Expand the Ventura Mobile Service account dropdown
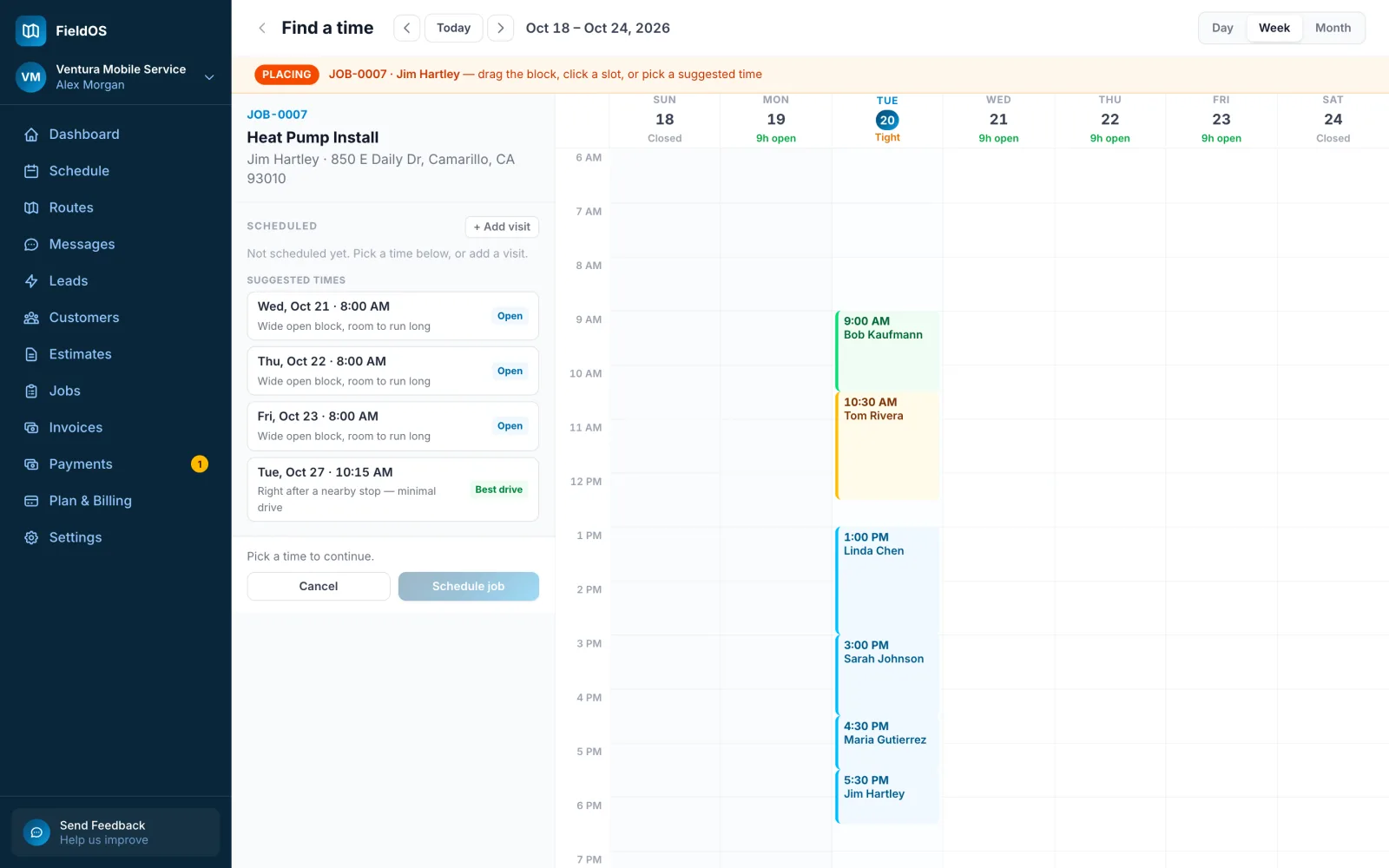This screenshot has height=868, width=1389. (209, 77)
